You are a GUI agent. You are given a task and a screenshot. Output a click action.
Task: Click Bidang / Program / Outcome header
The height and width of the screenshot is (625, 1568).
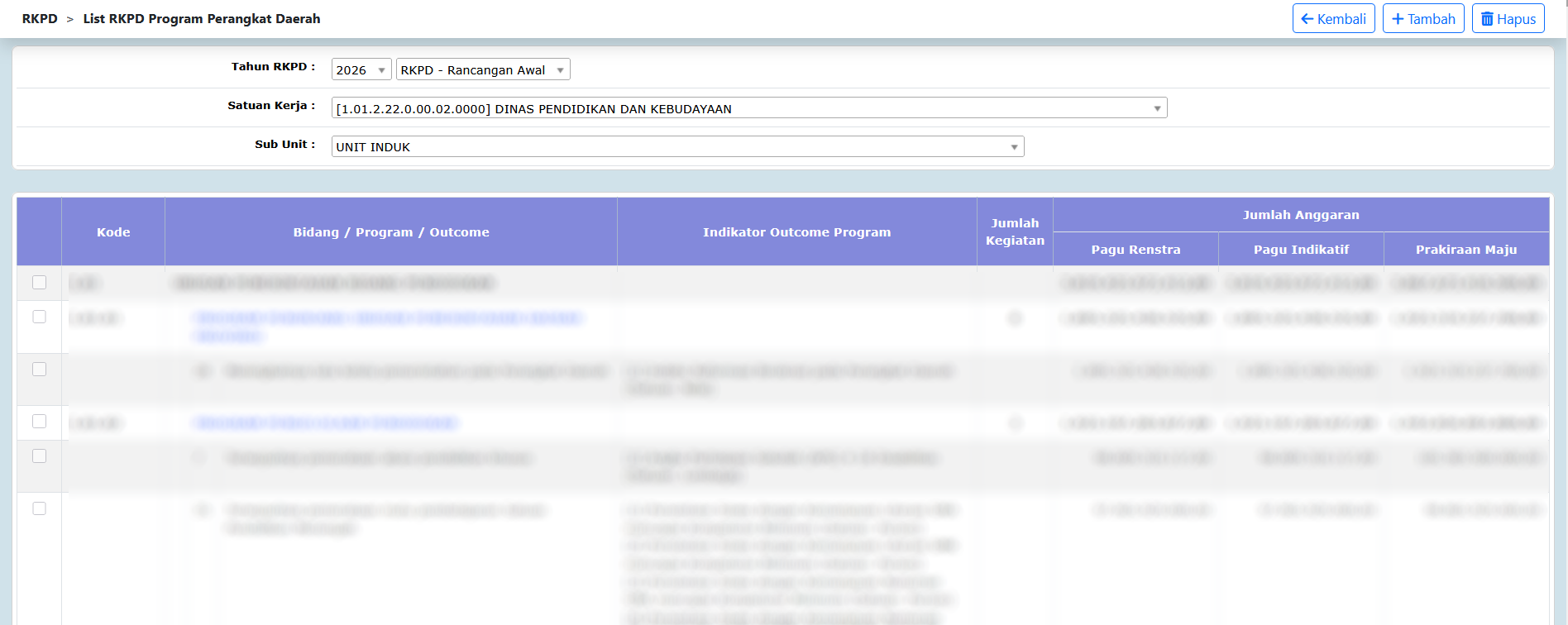(x=391, y=232)
